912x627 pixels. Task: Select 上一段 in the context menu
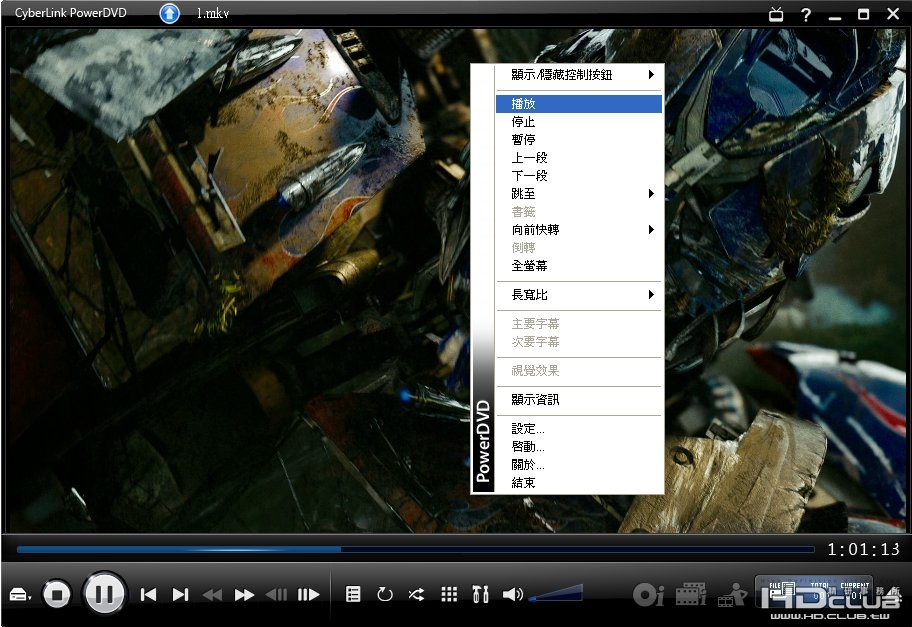579,158
